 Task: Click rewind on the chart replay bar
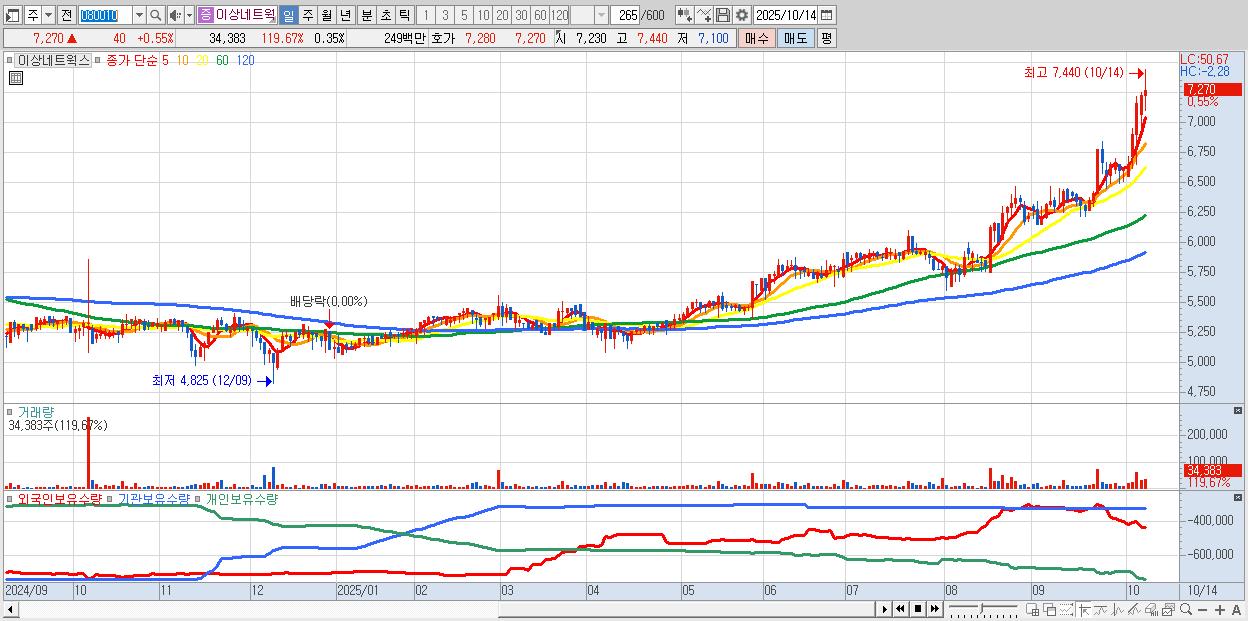(x=900, y=609)
